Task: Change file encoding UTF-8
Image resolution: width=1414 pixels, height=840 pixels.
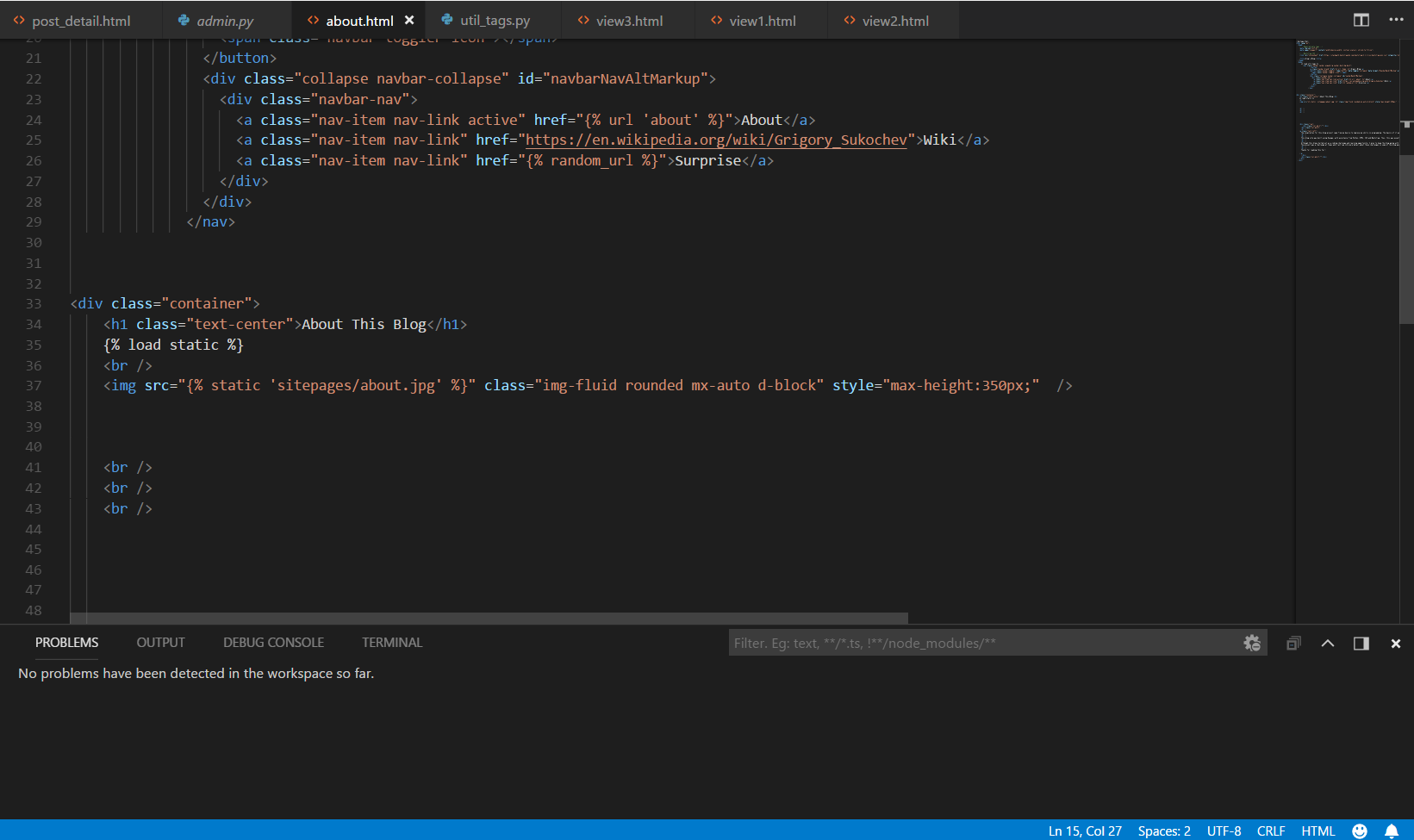Action: coord(1224,831)
